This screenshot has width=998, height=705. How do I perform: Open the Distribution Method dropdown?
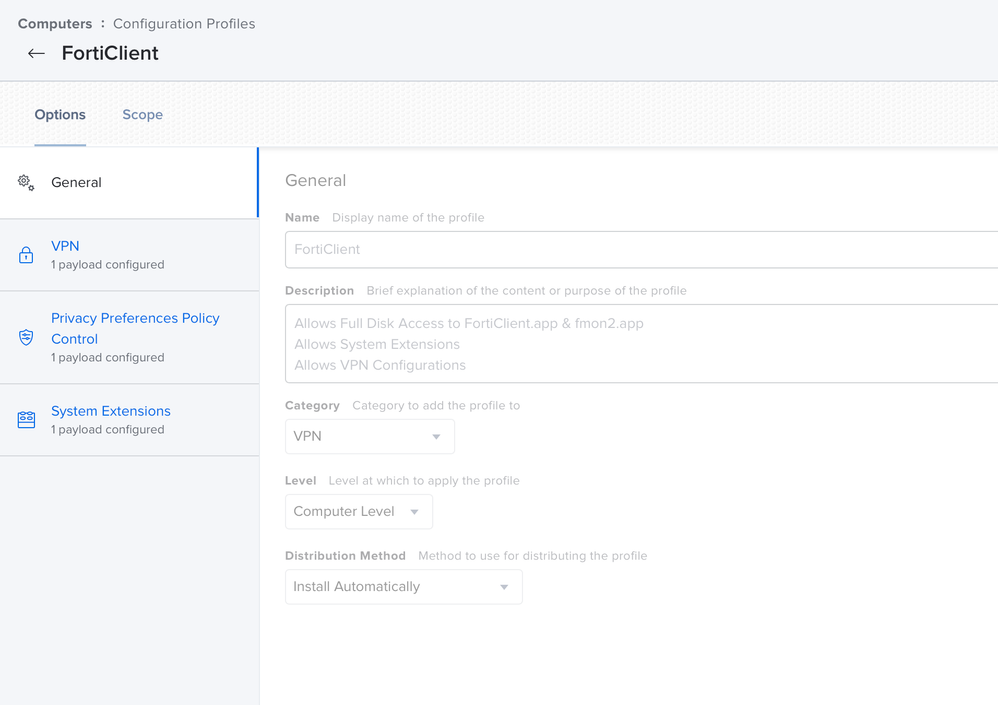[x=404, y=587]
